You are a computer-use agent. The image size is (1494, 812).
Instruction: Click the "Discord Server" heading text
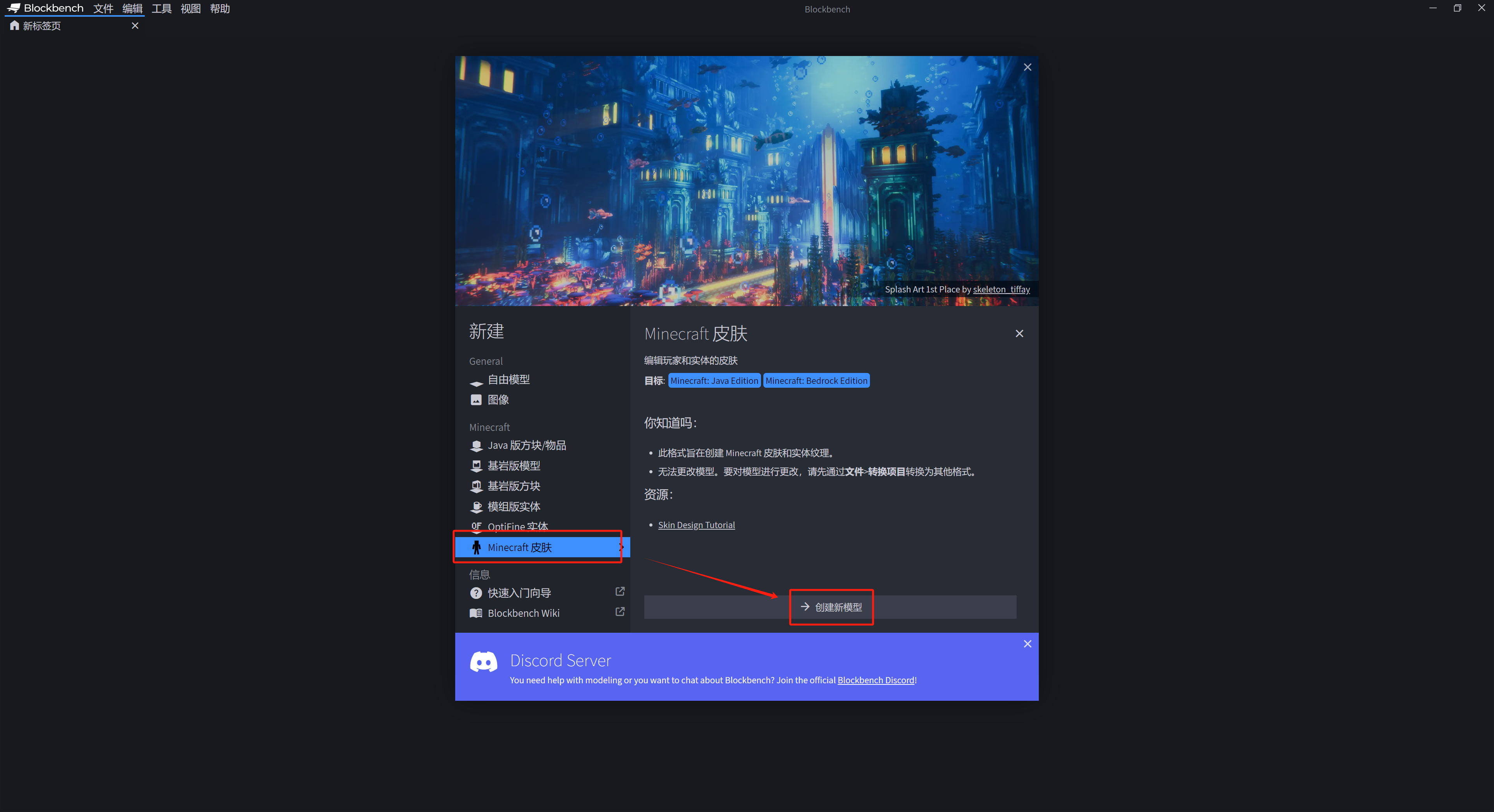(x=560, y=661)
